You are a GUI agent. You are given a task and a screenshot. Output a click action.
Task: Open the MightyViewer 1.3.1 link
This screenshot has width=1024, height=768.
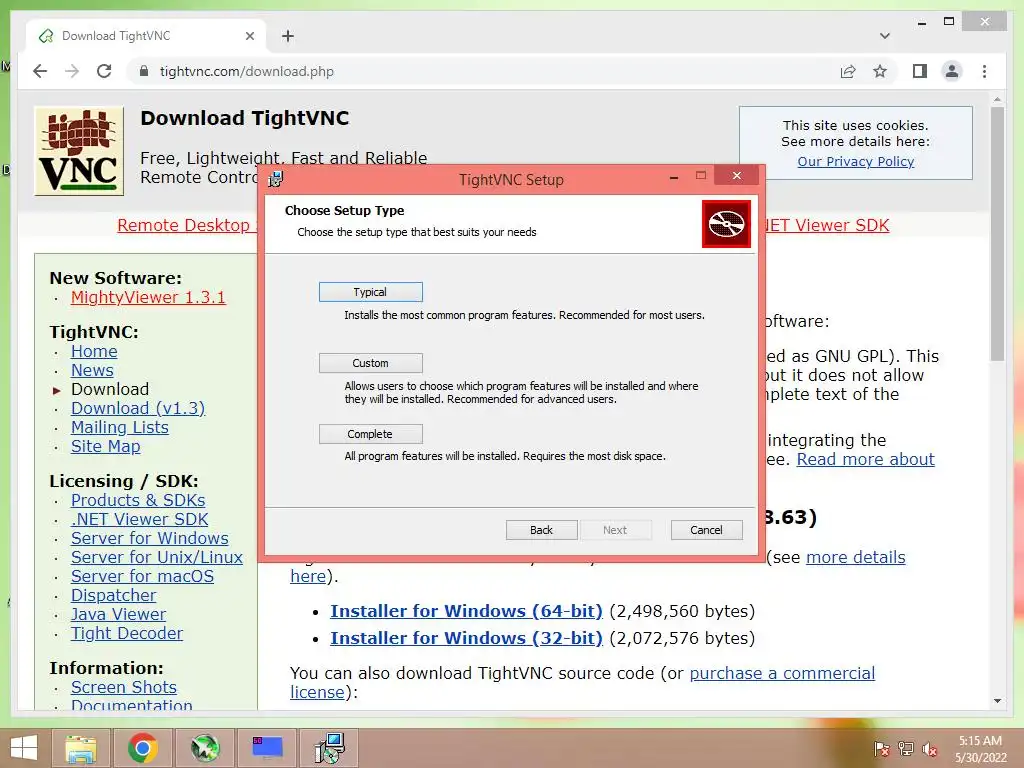[x=148, y=297]
